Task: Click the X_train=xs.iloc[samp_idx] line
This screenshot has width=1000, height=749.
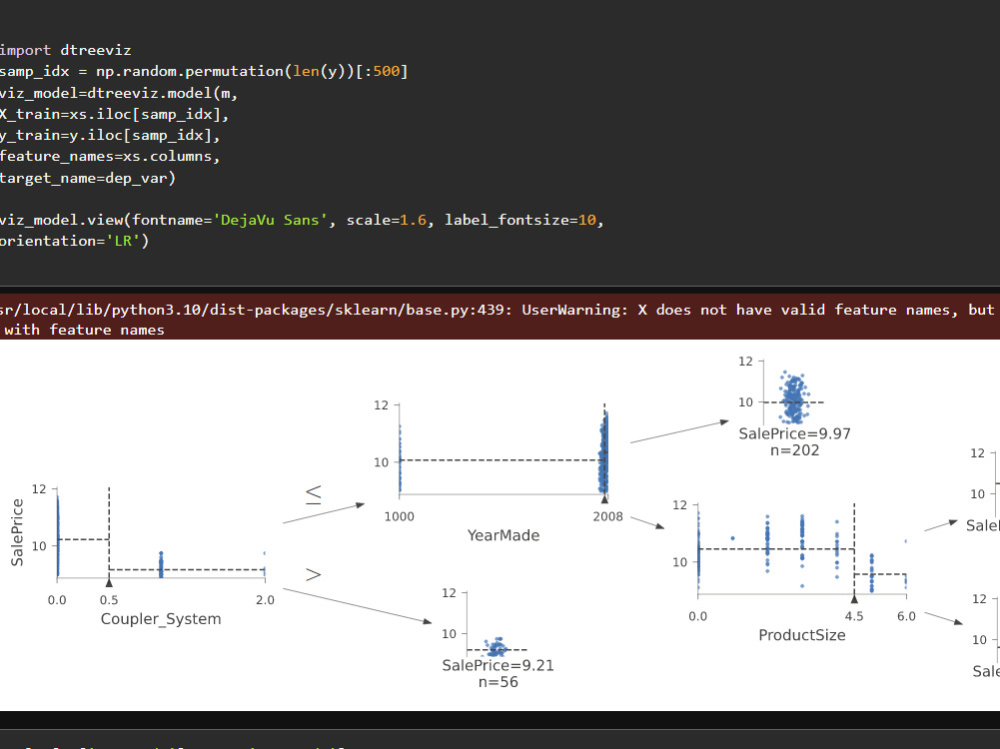Action: (x=114, y=114)
